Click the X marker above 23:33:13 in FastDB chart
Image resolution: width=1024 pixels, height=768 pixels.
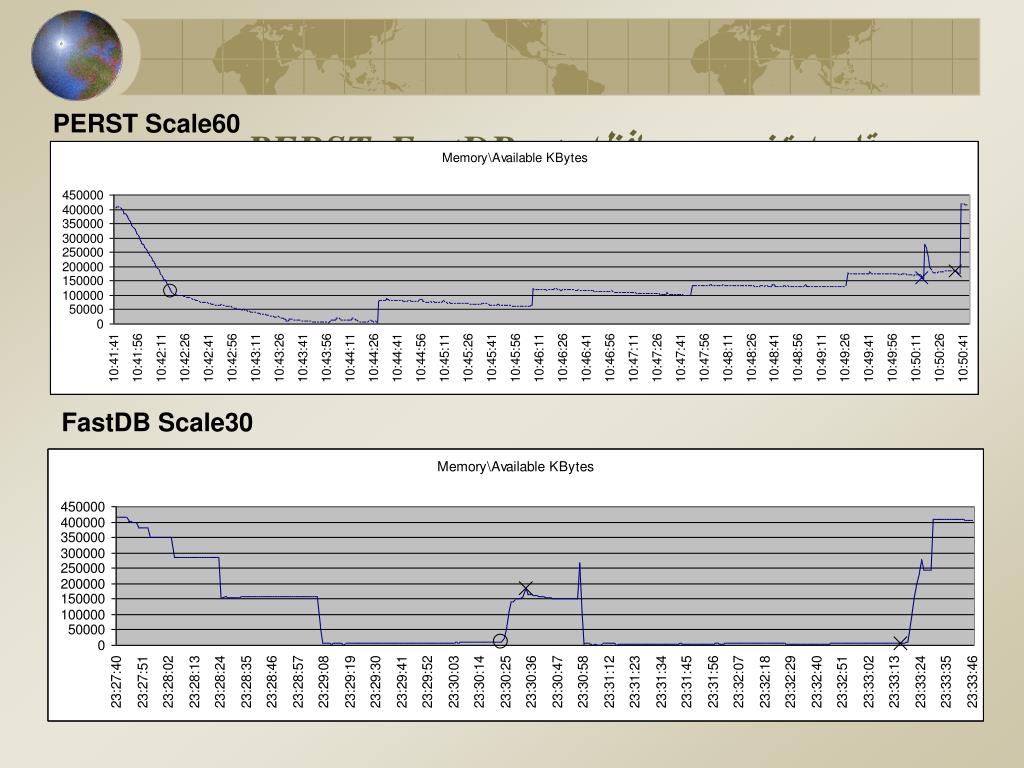click(x=900, y=643)
